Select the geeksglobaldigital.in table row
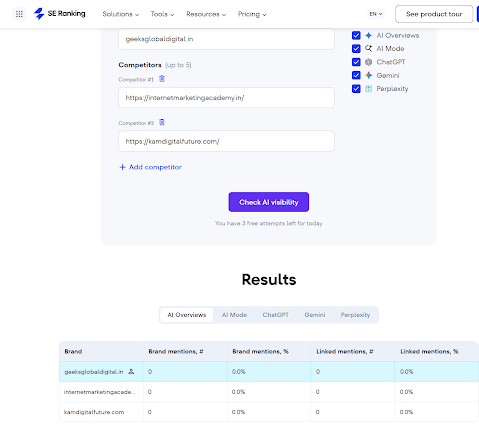Screen dimensions: 479x437 [269, 371]
